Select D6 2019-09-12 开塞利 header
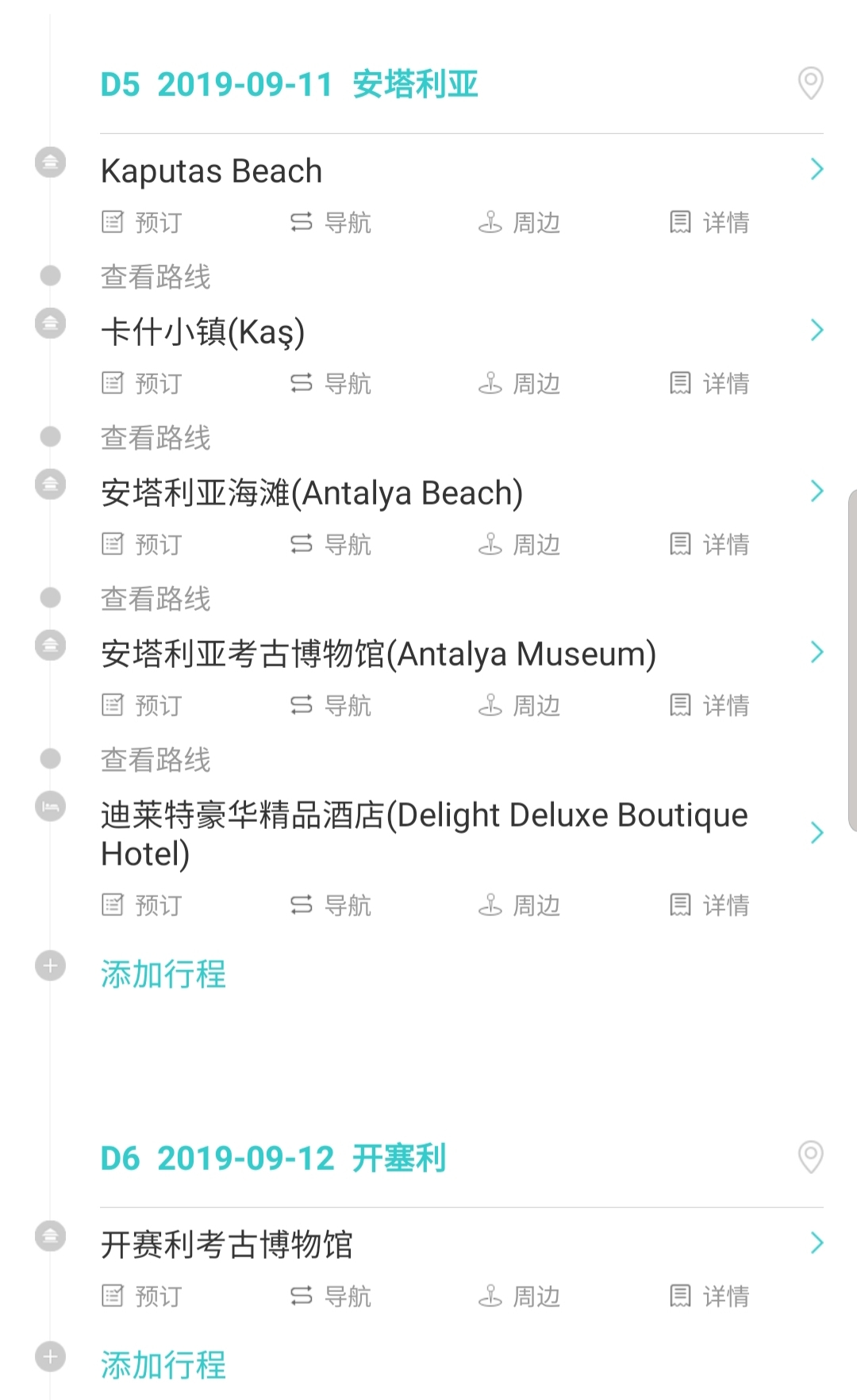857x1400 pixels. tap(273, 1158)
